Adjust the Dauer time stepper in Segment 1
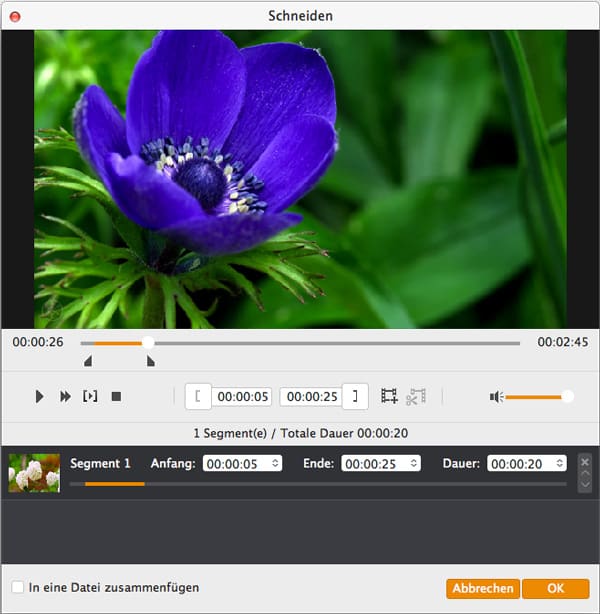The width and height of the screenshot is (600, 614). click(x=558, y=464)
